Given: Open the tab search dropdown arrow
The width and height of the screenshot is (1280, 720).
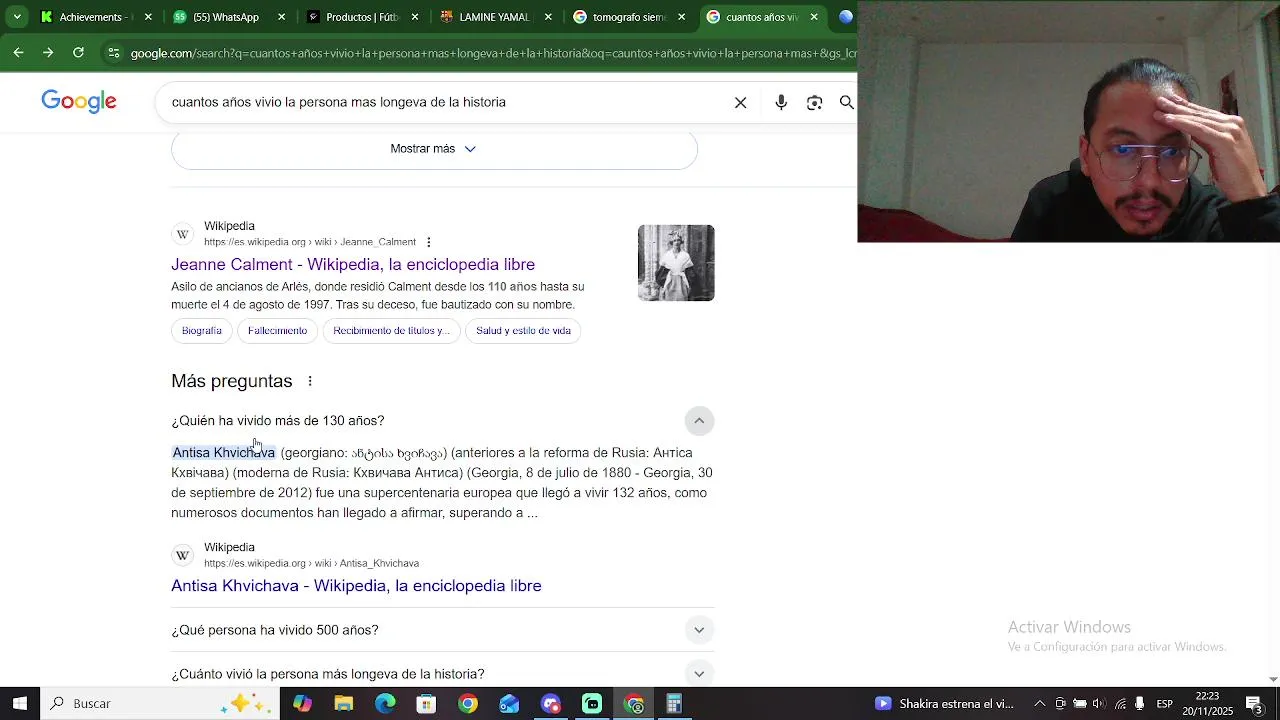Looking at the screenshot, I should [x=16, y=17].
